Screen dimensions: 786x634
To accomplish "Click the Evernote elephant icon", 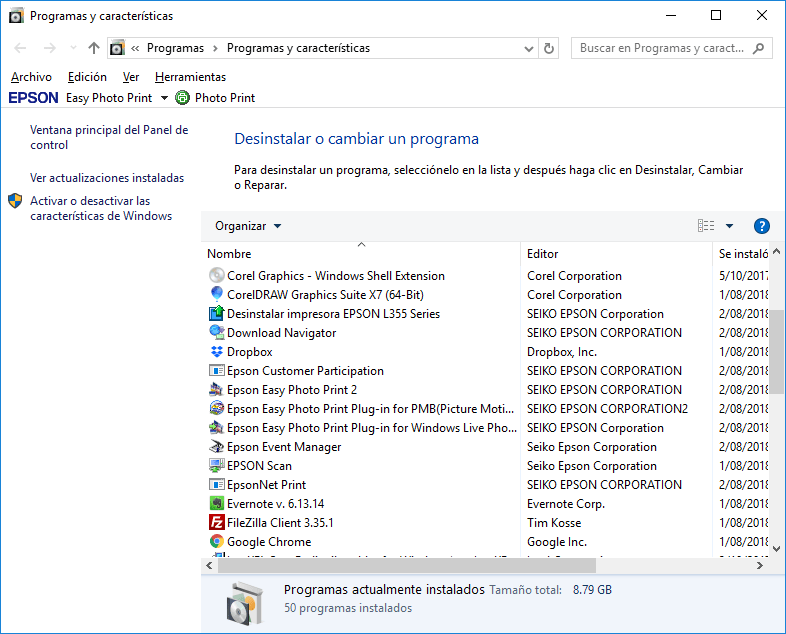I will (x=217, y=503).
